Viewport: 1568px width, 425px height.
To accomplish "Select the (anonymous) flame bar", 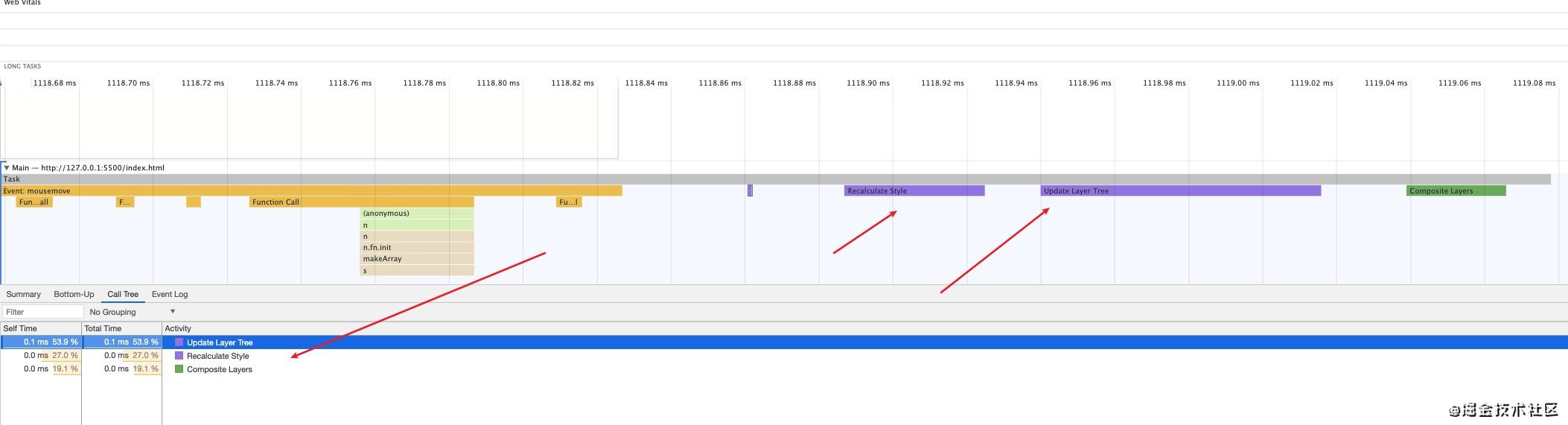I will point(417,214).
